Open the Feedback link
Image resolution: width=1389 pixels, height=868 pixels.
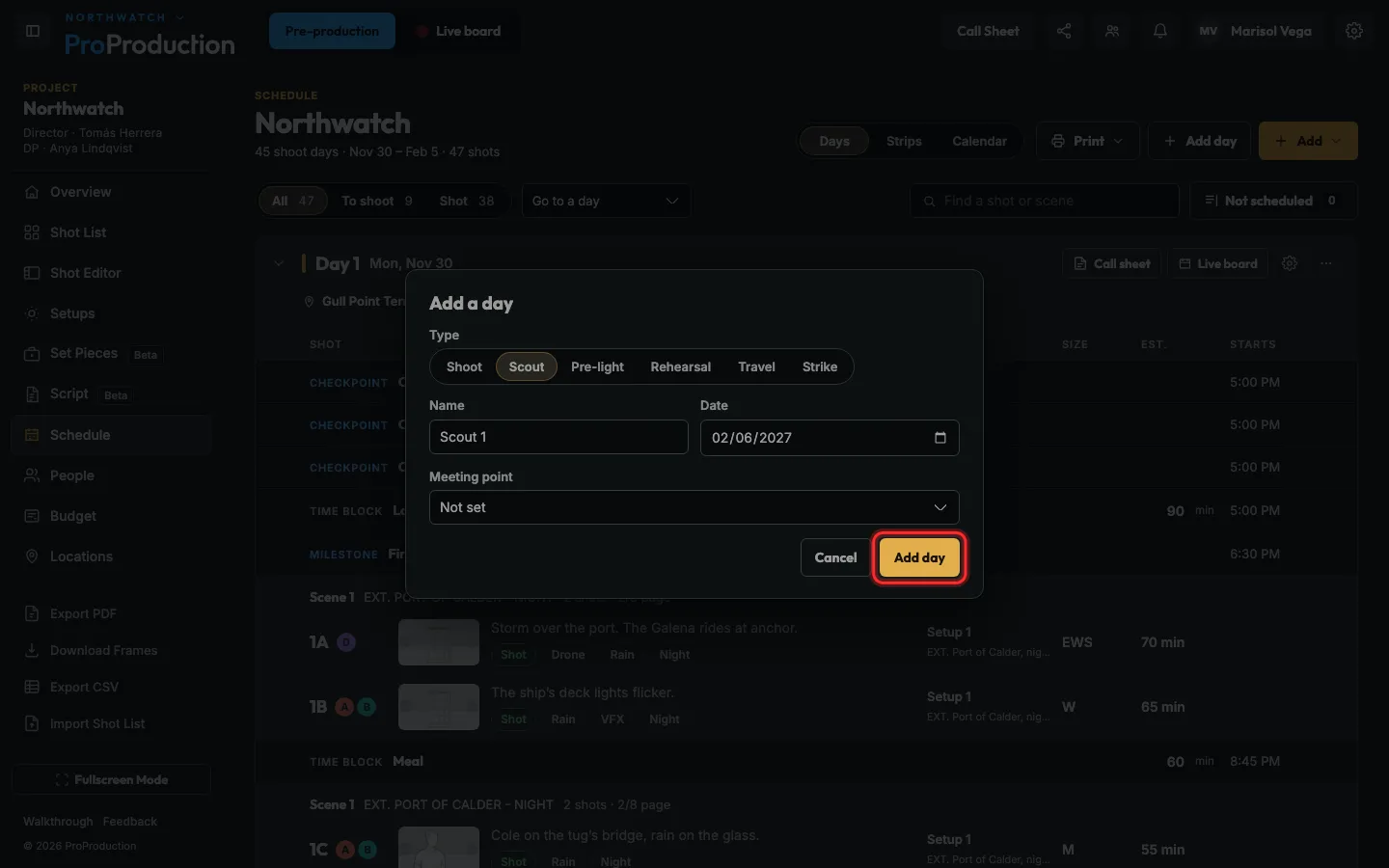coord(130,822)
